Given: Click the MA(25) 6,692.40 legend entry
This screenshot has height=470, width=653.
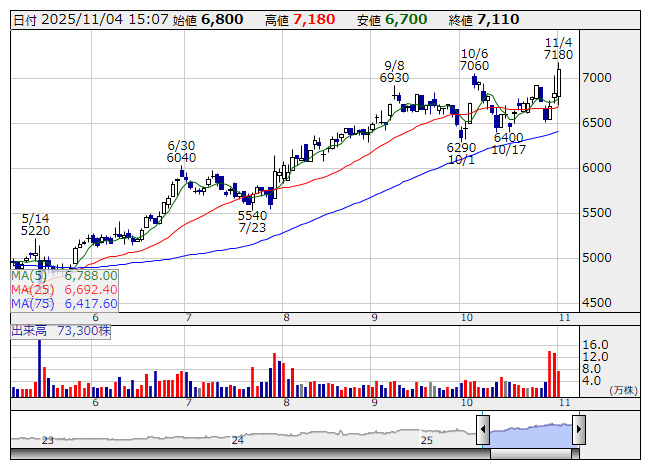Looking at the screenshot, I should [x=65, y=289].
